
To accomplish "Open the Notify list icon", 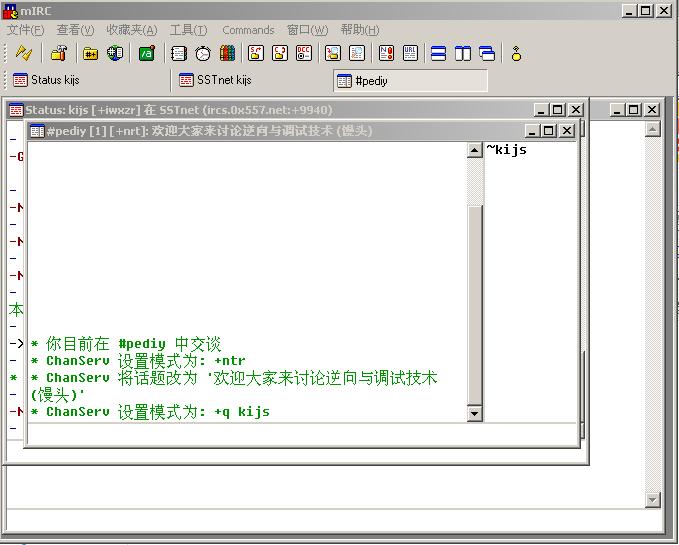I will click(x=386, y=53).
